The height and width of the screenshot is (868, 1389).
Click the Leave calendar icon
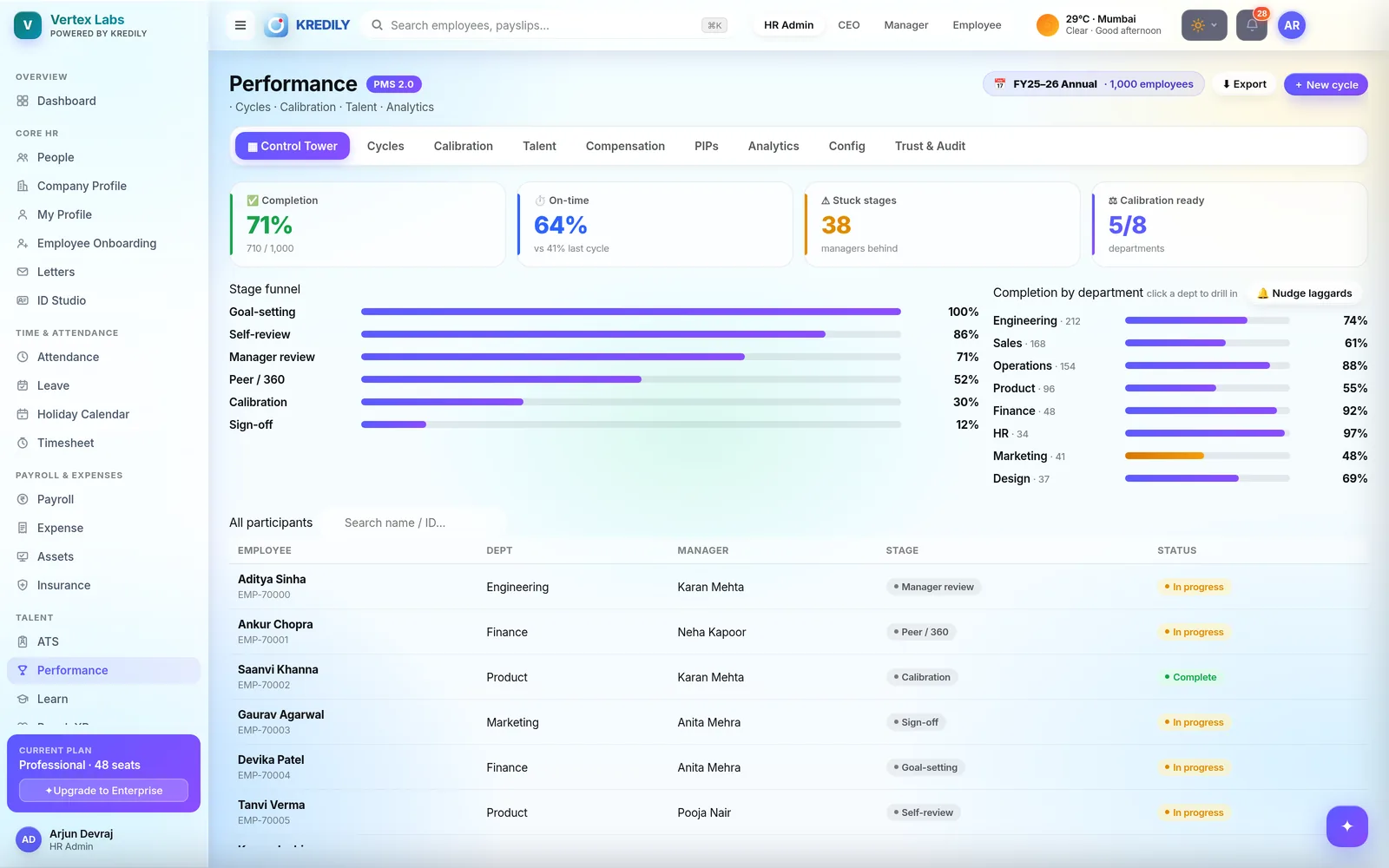23,385
